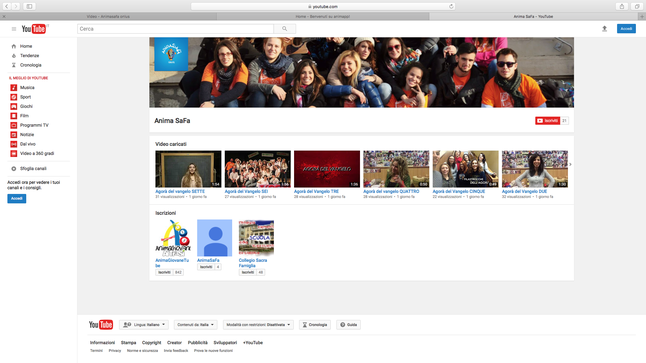
Task: Select the Giochi sidebar icon
Action: 14,106
